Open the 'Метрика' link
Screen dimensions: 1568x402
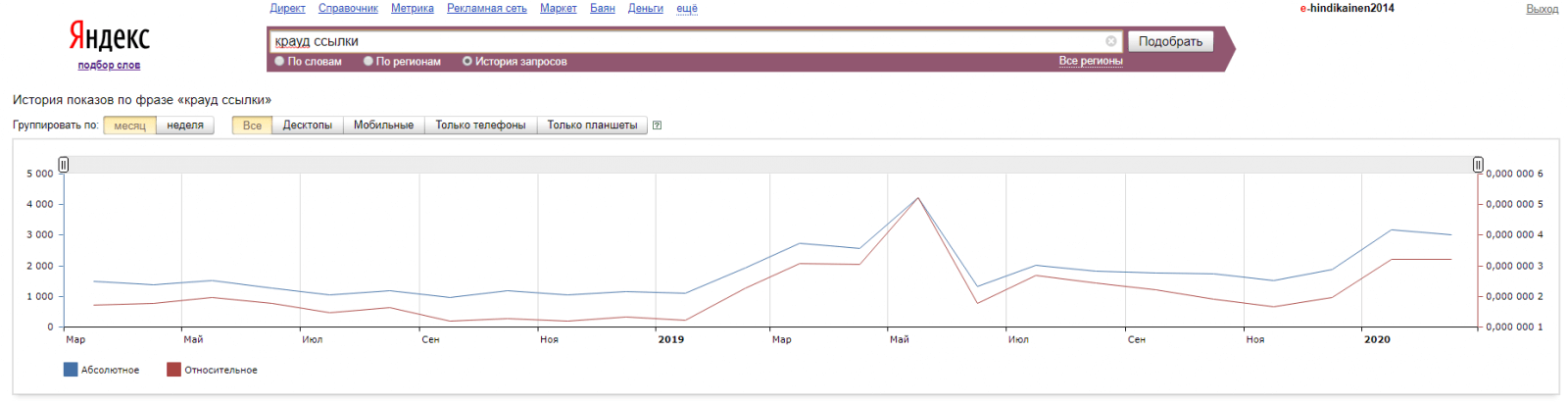click(x=413, y=8)
